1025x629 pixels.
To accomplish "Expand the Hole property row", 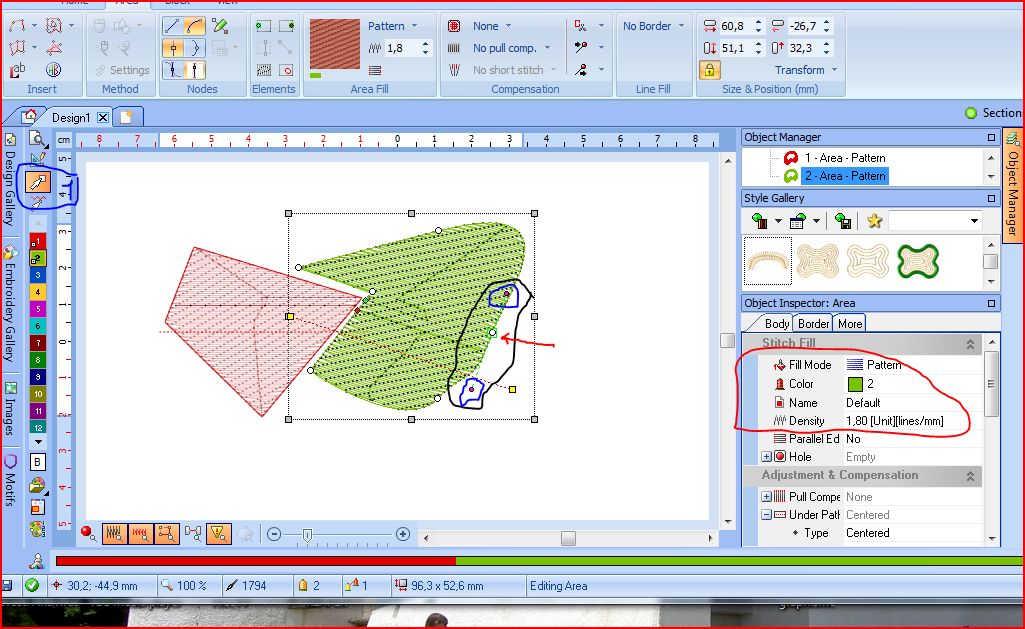I will 766,456.
